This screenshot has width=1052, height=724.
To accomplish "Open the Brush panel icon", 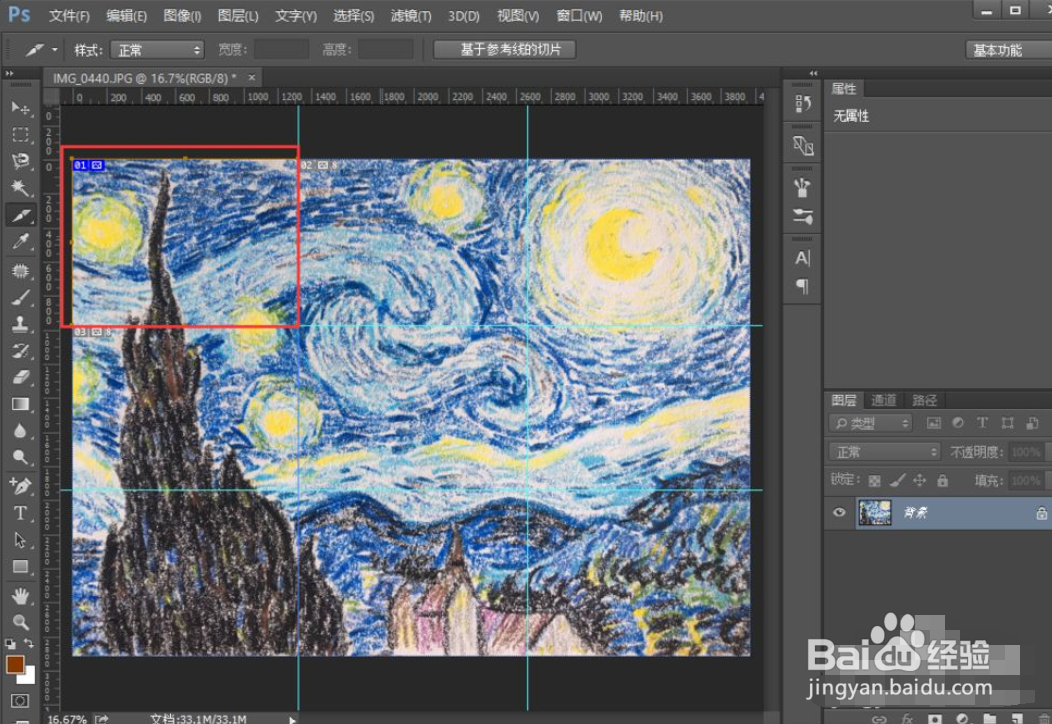I will click(802, 216).
